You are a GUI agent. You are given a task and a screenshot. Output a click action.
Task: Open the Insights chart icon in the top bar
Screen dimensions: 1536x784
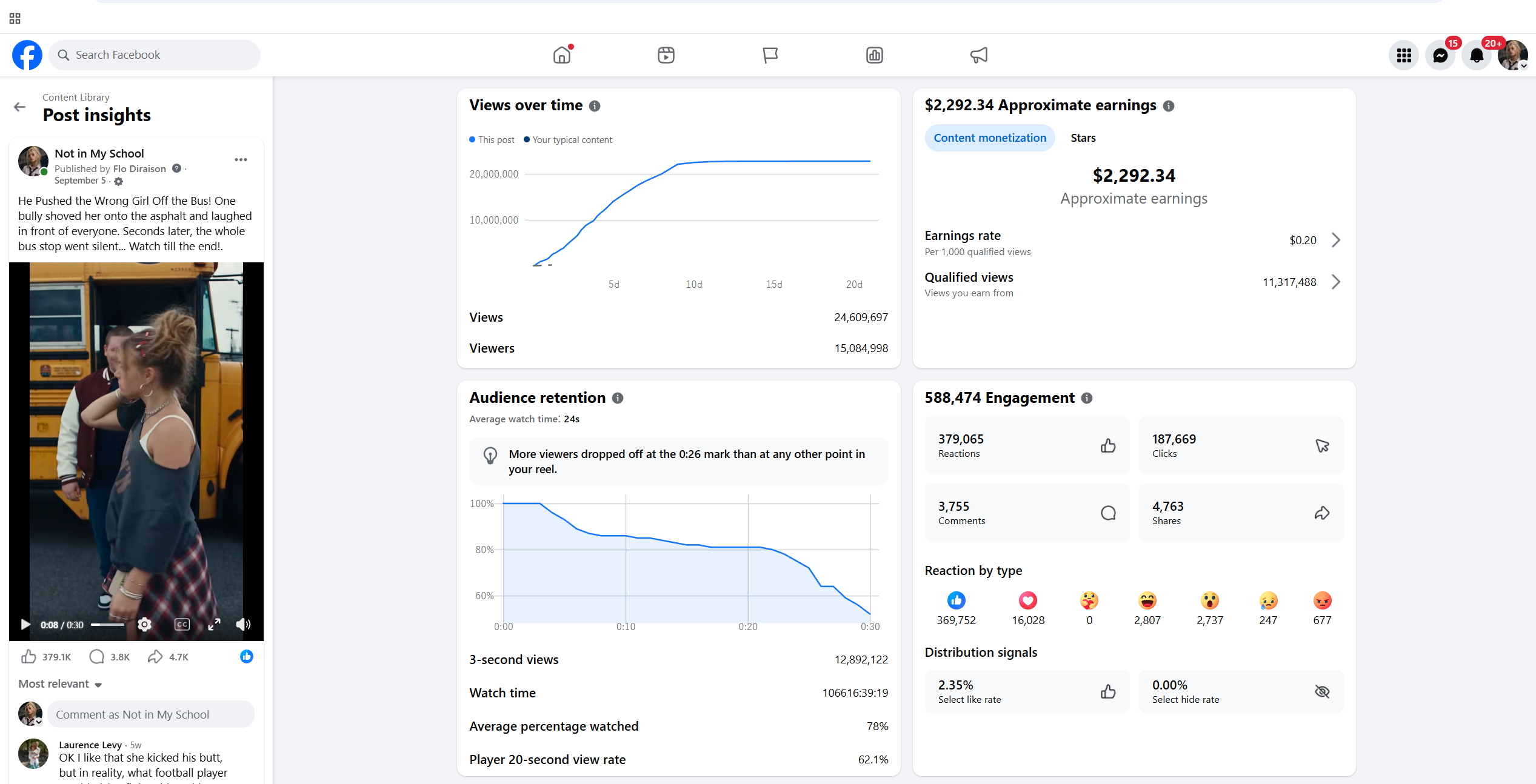point(875,55)
